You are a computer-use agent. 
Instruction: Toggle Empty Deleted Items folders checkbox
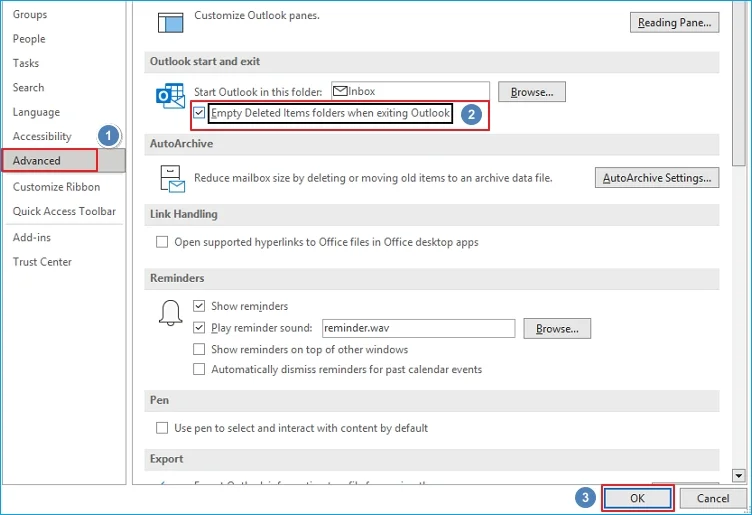pyautogui.click(x=199, y=113)
